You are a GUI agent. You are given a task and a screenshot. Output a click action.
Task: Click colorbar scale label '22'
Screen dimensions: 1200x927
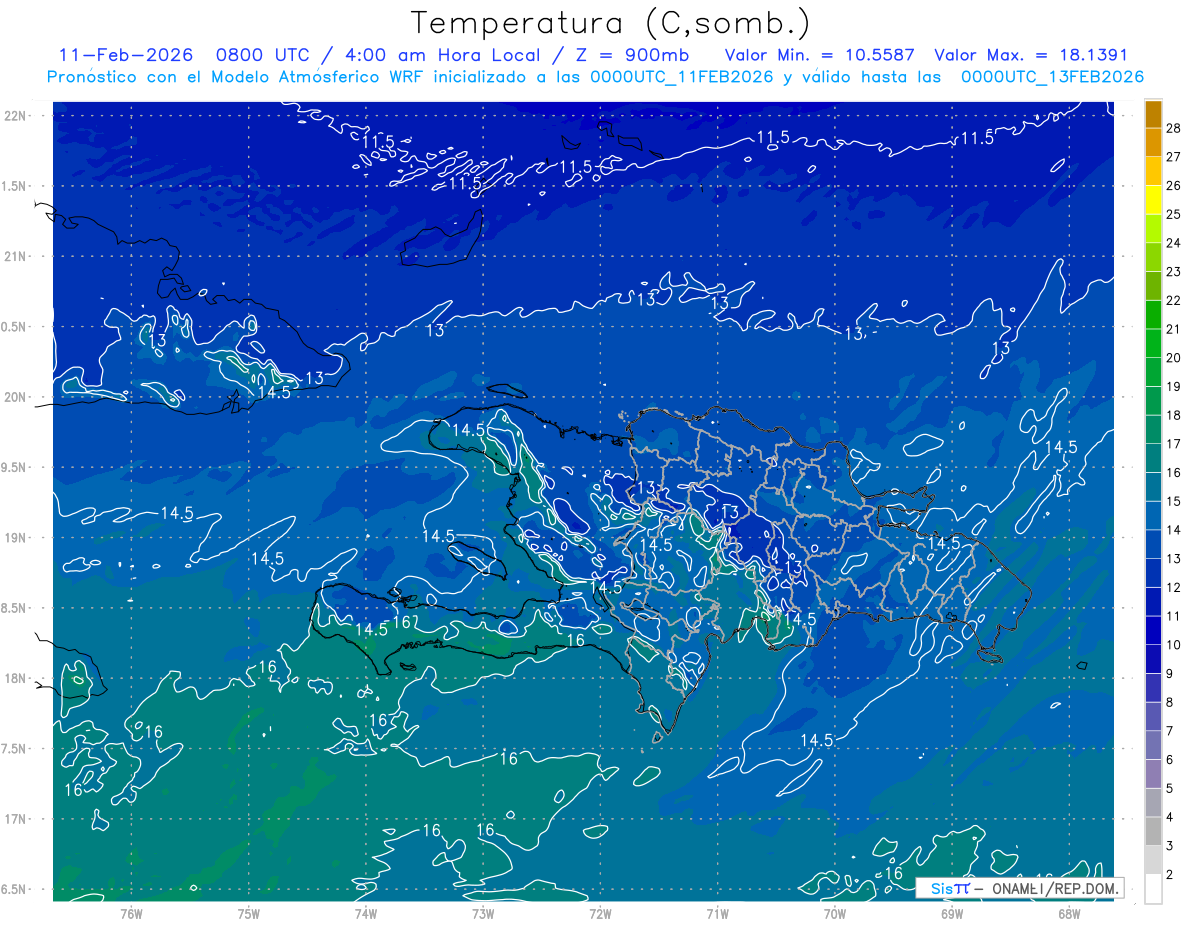[x=1174, y=300]
